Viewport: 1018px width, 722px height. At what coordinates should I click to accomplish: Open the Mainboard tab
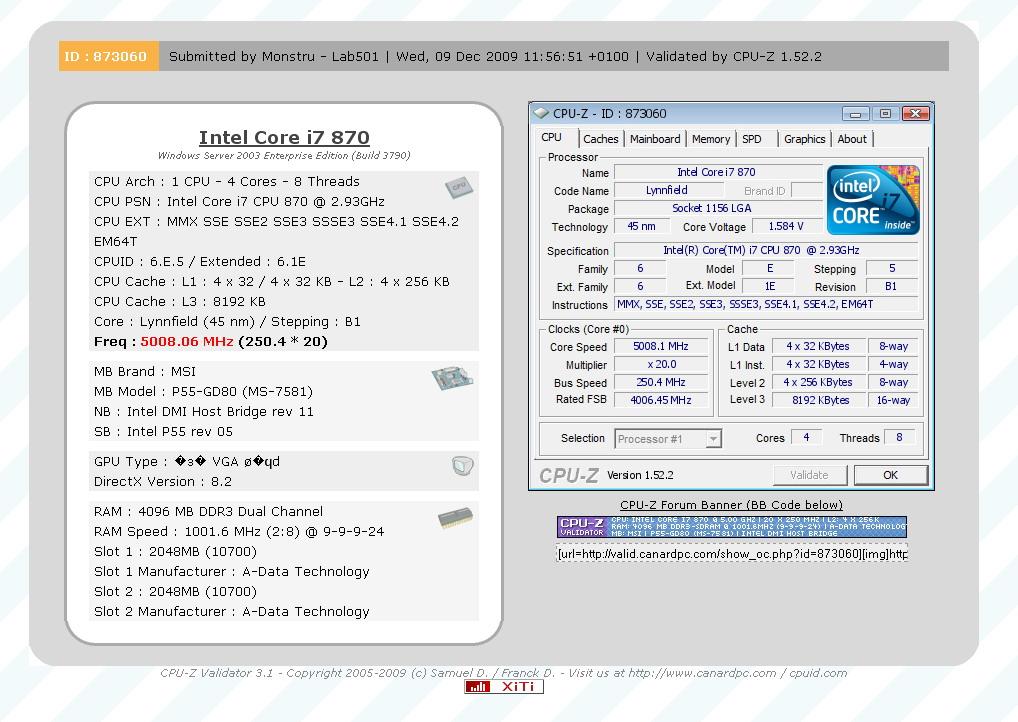655,139
